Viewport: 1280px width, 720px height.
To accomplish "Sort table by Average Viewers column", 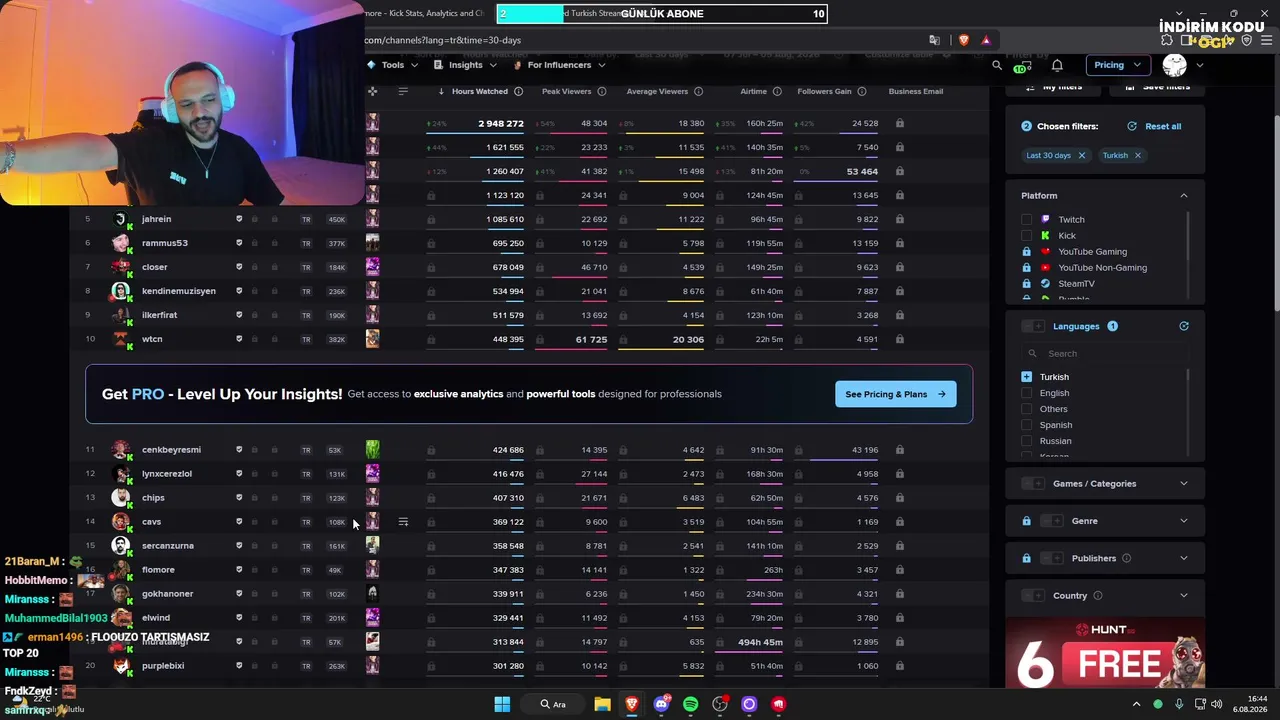I will (x=657, y=91).
